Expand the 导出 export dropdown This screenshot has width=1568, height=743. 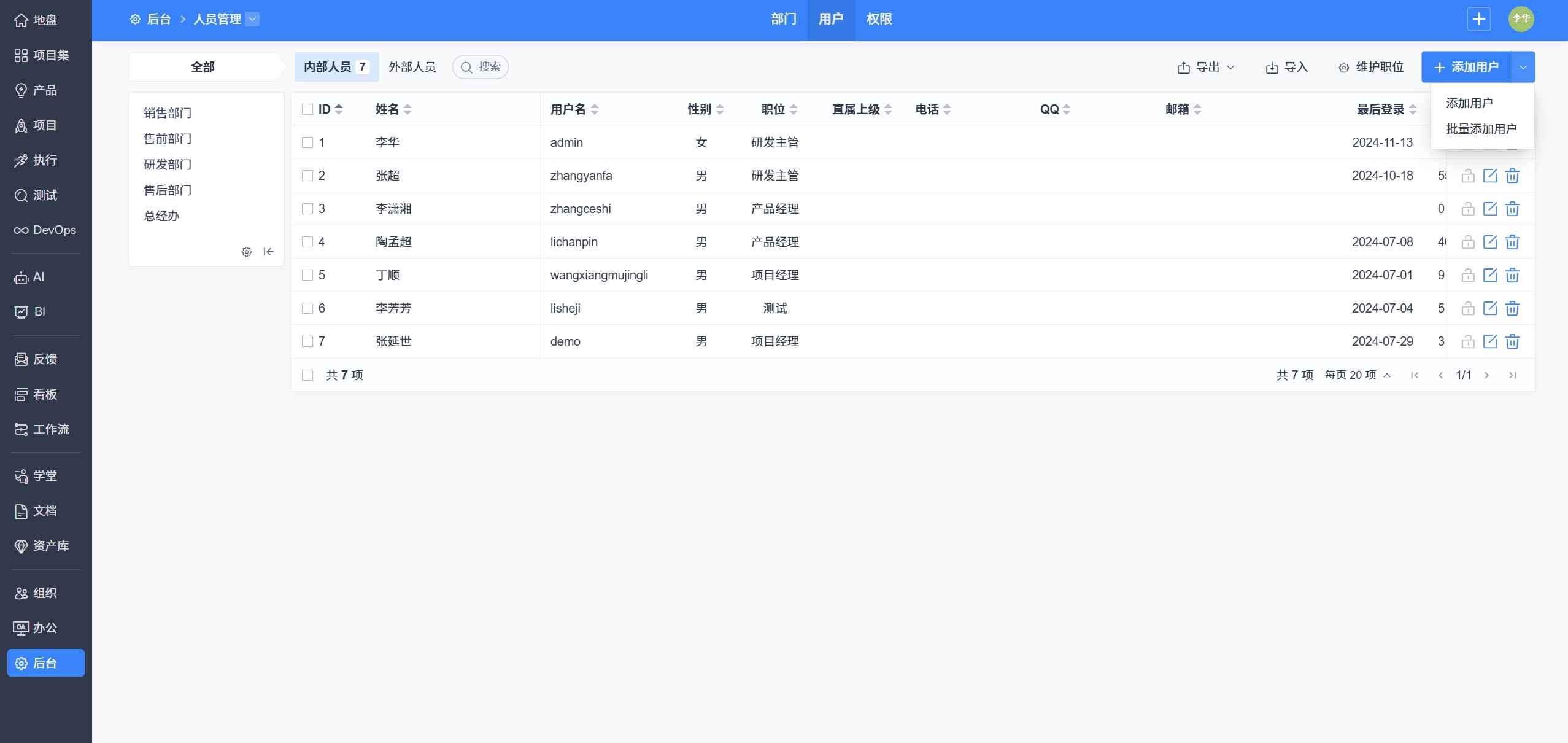tap(1206, 67)
